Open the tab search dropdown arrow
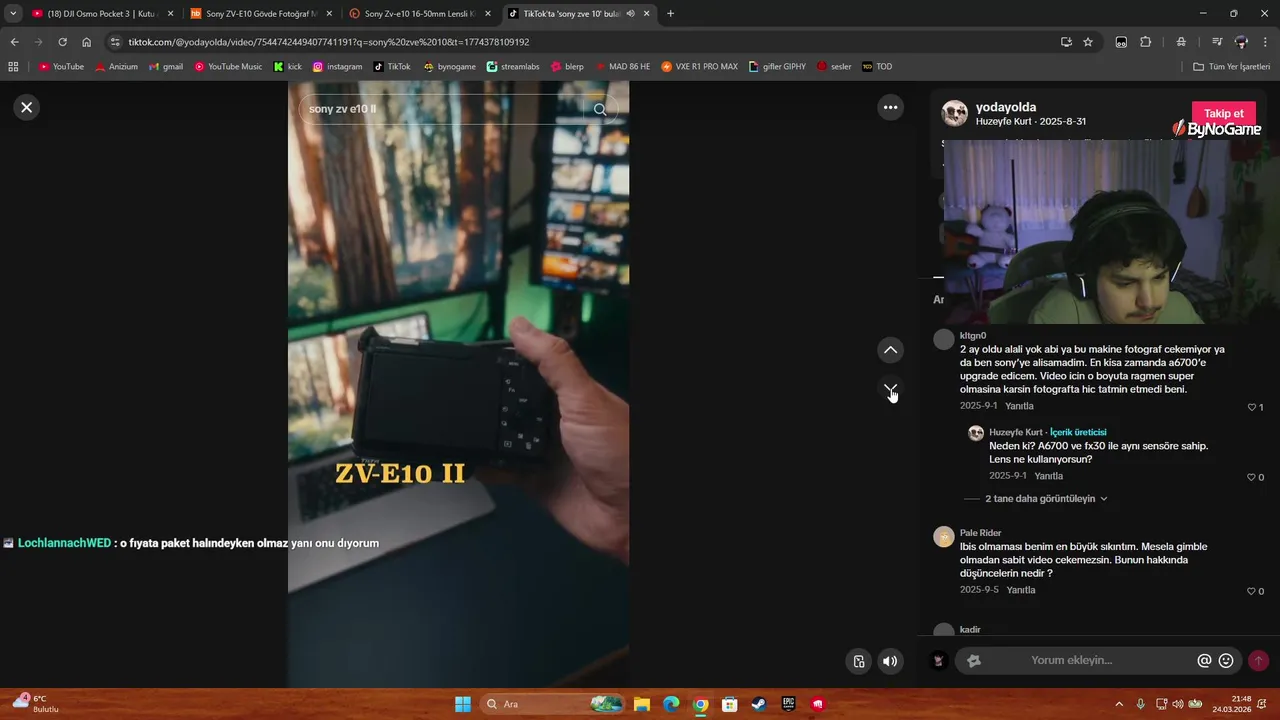1280x720 pixels. (x=13, y=14)
